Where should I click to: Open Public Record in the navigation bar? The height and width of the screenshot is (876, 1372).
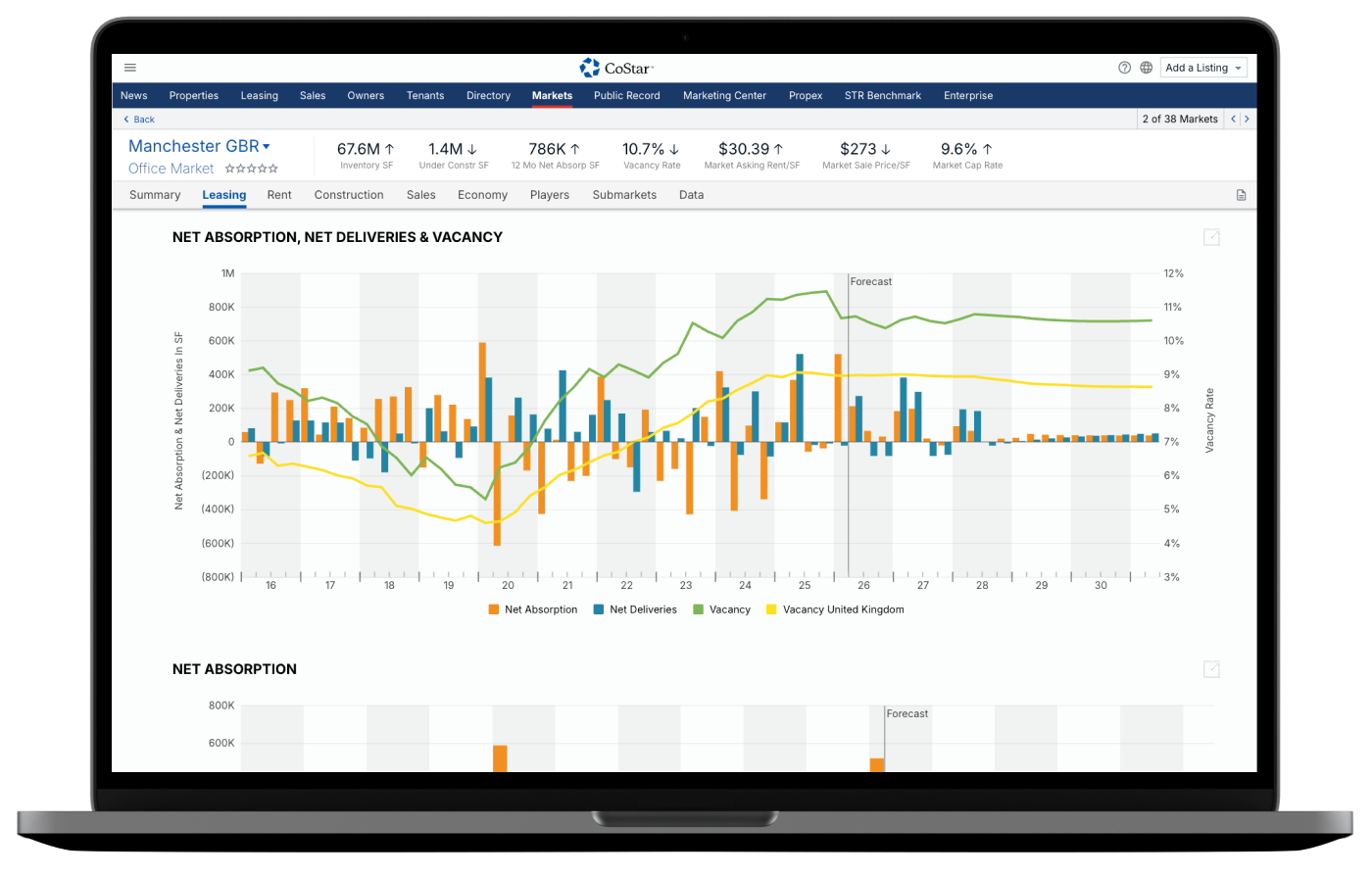[x=626, y=96]
